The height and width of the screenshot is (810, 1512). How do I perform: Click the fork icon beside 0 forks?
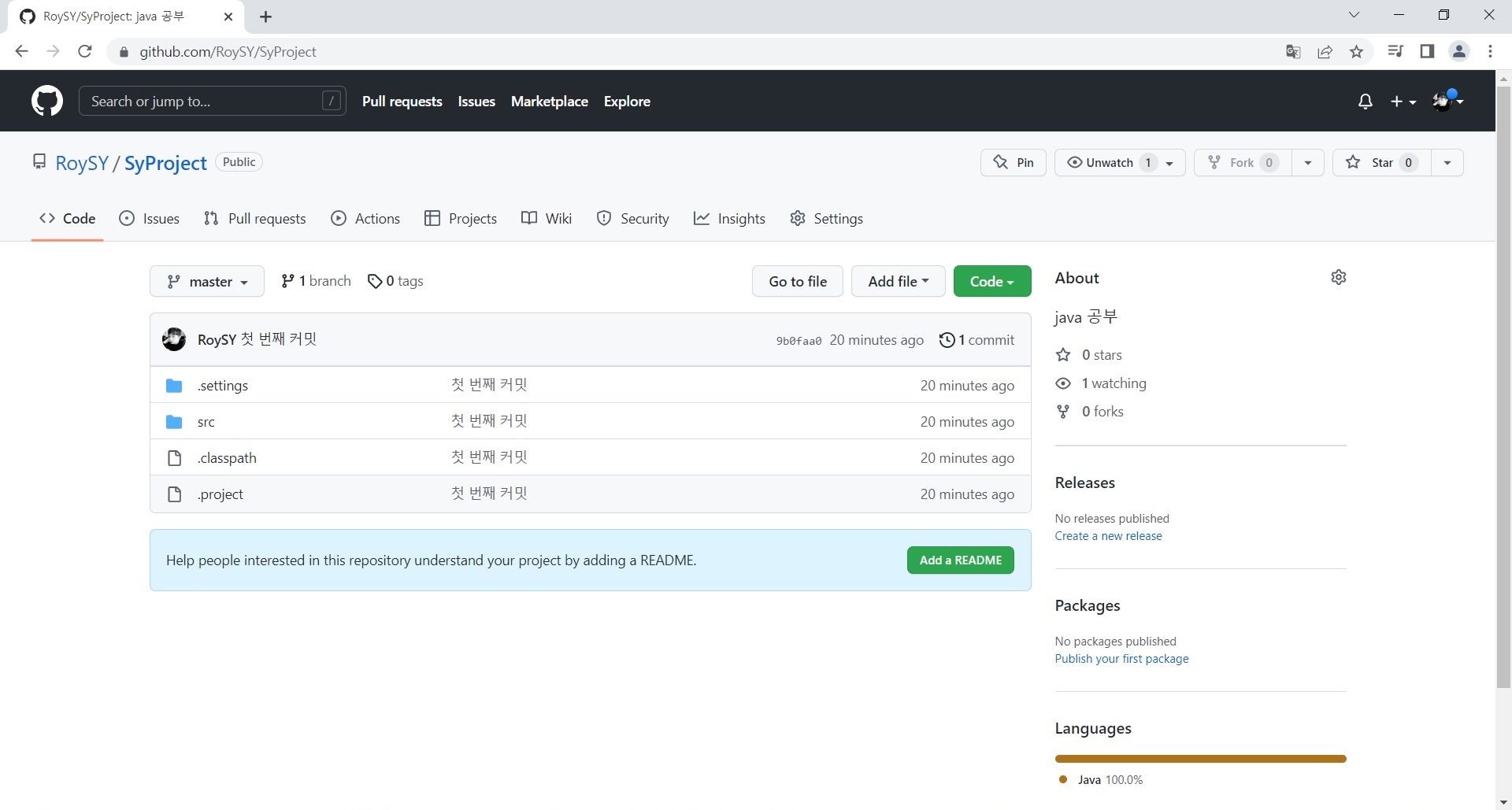point(1063,412)
